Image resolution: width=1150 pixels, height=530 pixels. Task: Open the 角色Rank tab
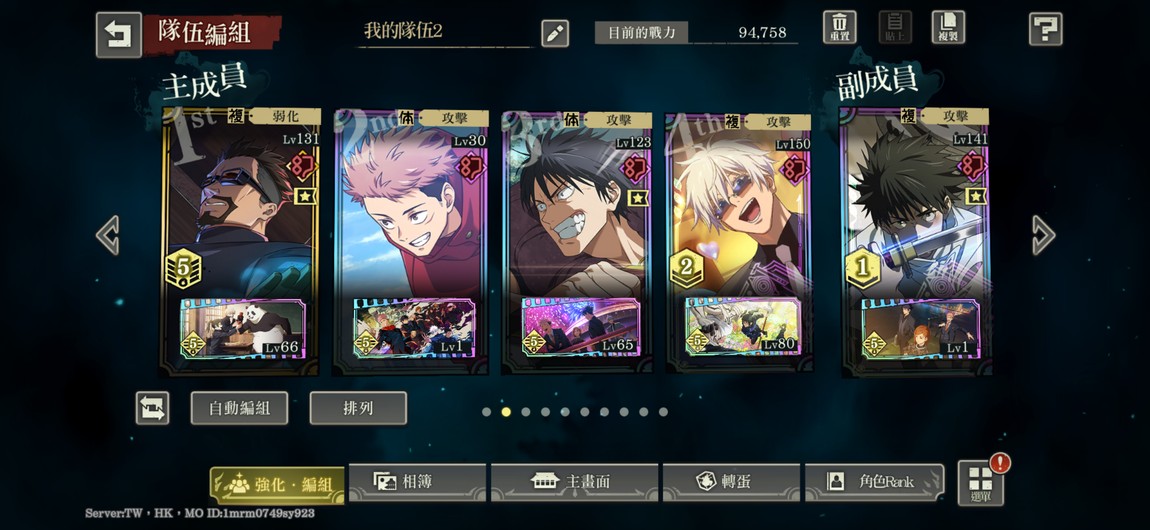(874, 482)
